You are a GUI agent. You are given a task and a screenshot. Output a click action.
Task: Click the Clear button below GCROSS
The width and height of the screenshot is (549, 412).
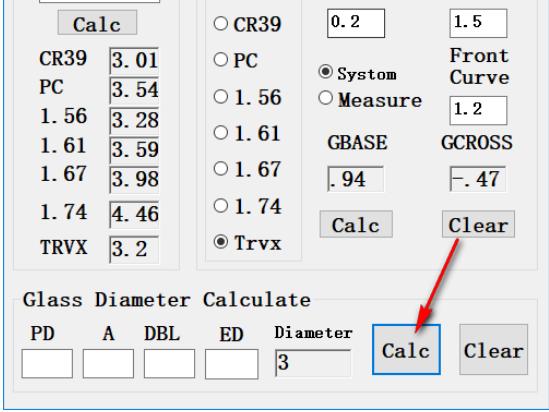478,224
